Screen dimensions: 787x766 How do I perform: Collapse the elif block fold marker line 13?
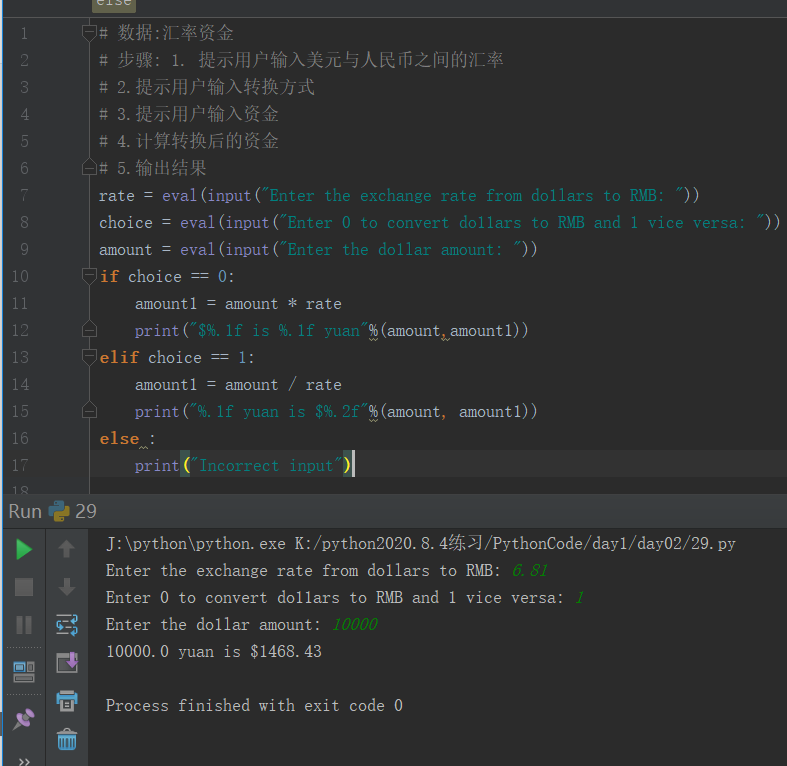tap(89, 357)
